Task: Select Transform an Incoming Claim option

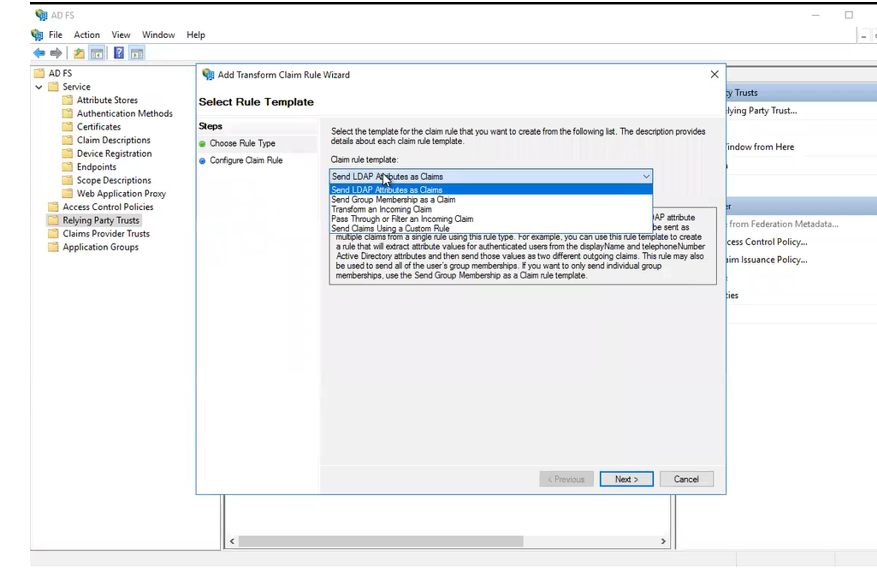Action: point(382,210)
